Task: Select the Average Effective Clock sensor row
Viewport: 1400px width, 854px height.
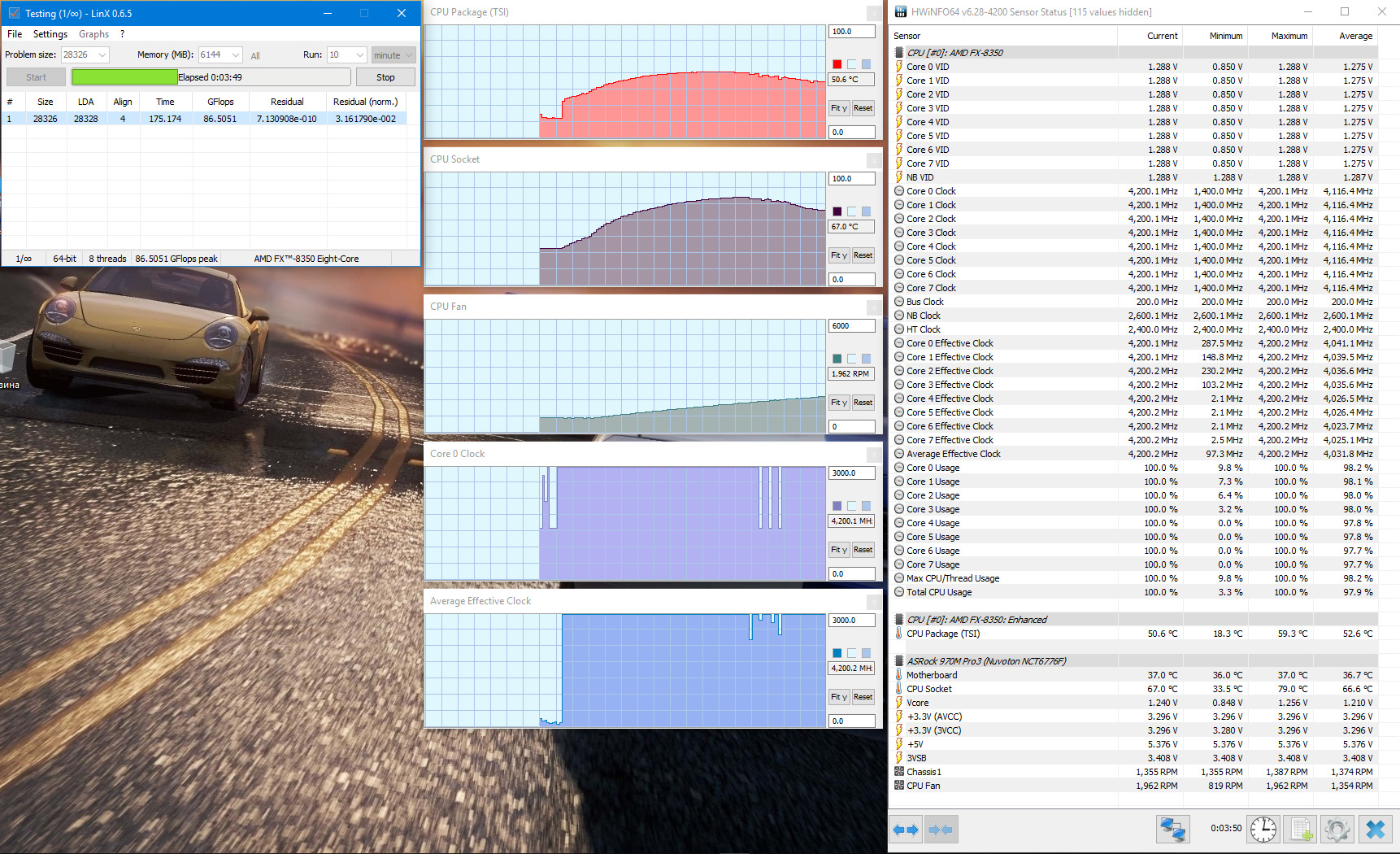Action: point(1135,454)
